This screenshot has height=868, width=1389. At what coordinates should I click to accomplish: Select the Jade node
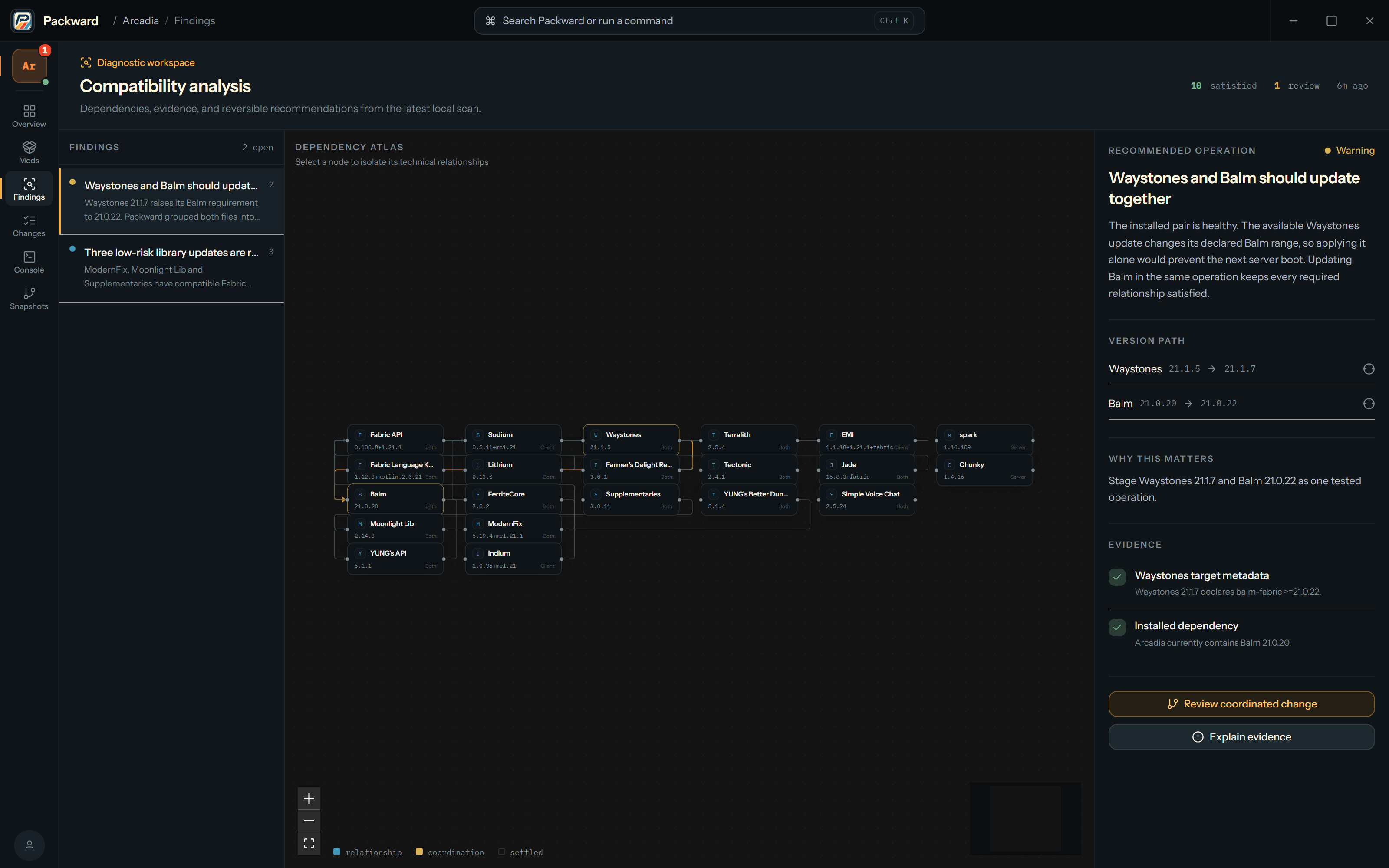867,470
